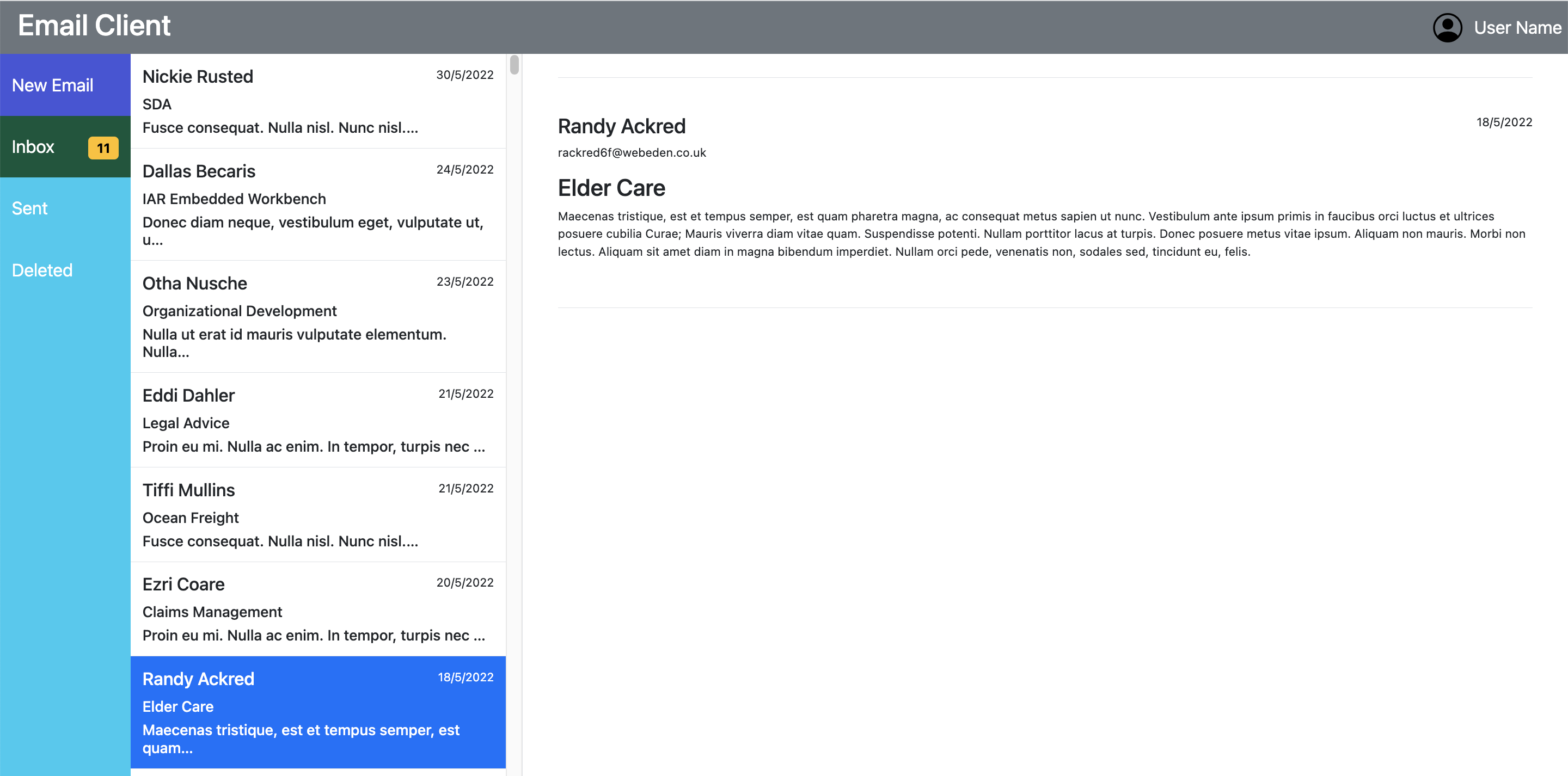Screen dimensions: 1568x776
Task: Click the Inbox unread count badge 11
Action: point(103,148)
